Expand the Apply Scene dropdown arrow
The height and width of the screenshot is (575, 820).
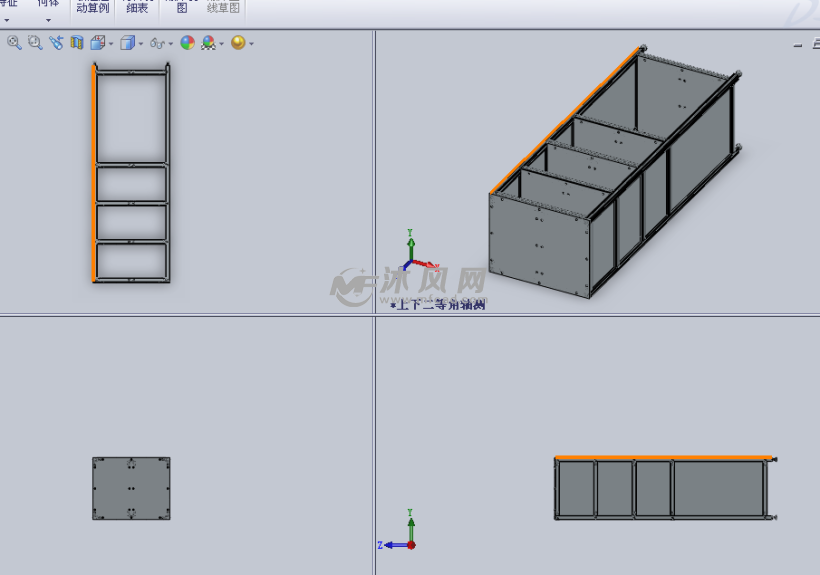coord(221,44)
